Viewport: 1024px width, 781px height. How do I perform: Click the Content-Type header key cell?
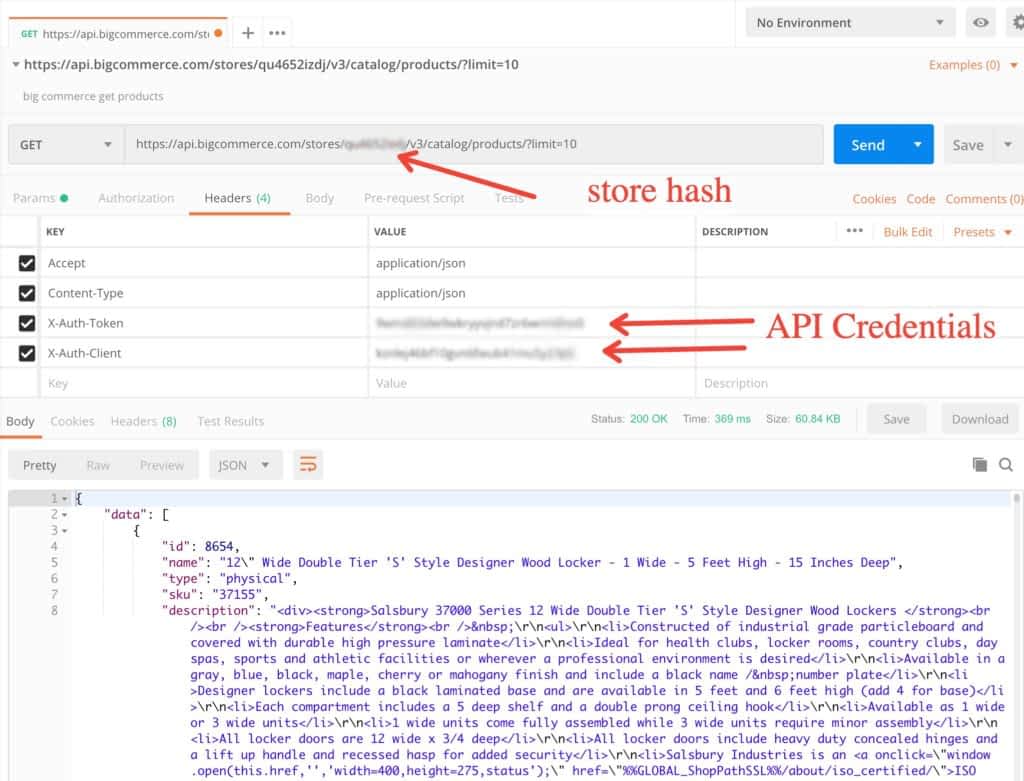point(204,293)
